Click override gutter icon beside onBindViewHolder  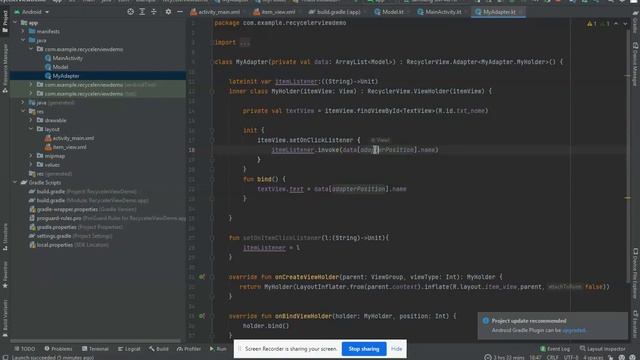(x=202, y=316)
